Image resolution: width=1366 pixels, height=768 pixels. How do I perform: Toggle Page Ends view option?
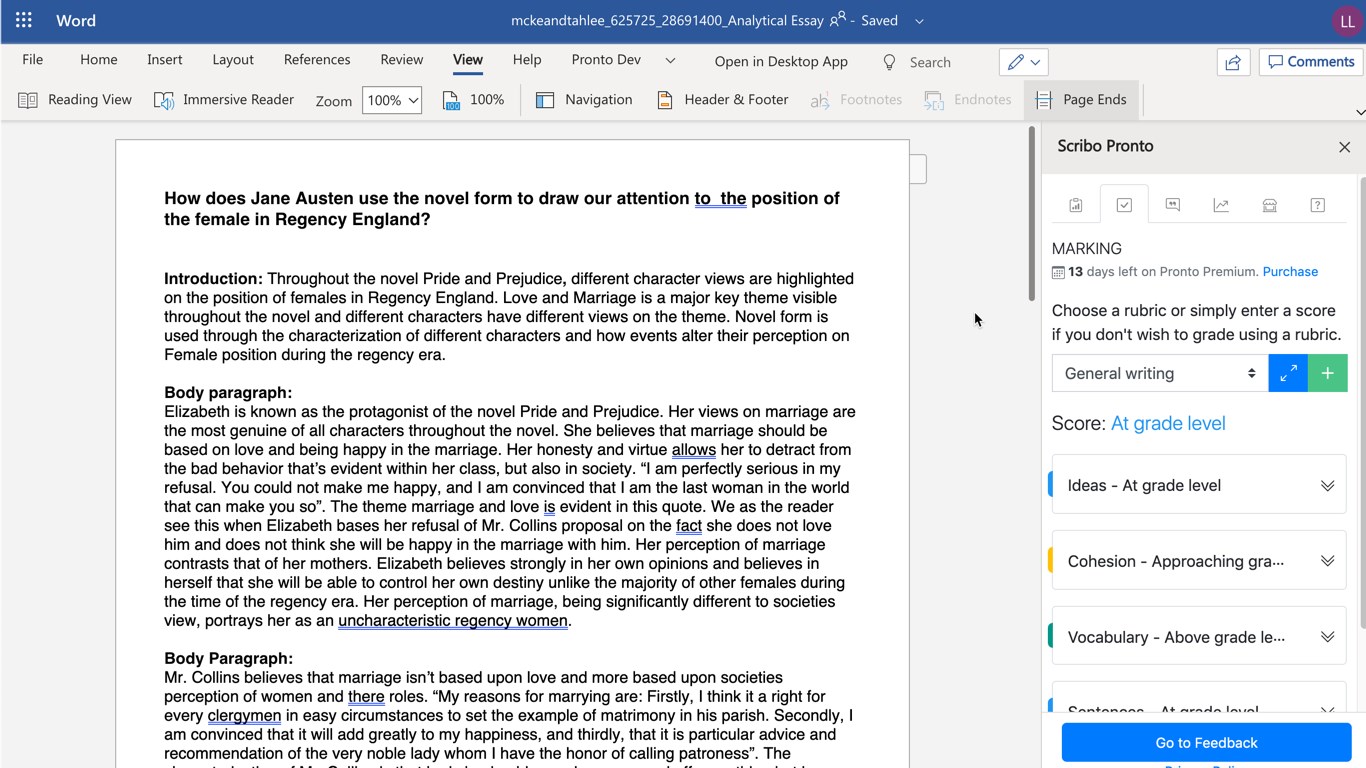click(x=1081, y=99)
